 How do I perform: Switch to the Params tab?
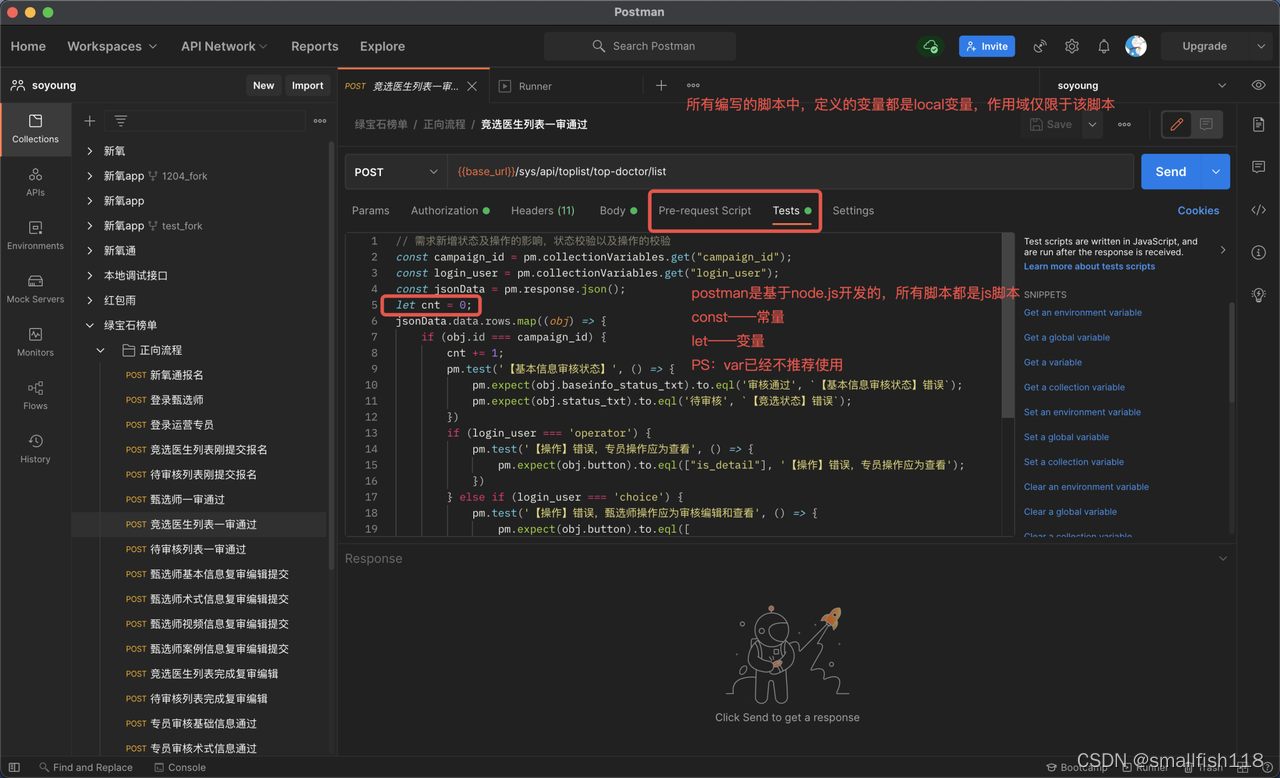pyautogui.click(x=370, y=211)
